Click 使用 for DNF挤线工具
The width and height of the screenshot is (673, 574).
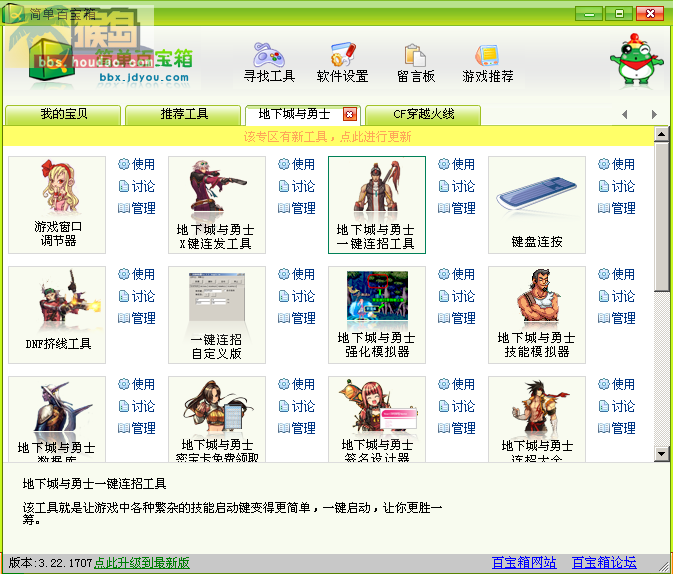click(x=136, y=274)
